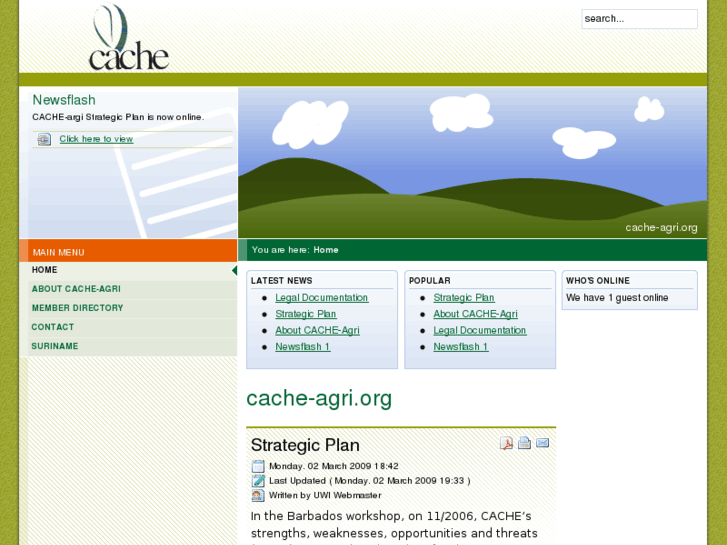727x545 pixels.
Task: Click the CACHE-argi Strategic Plan is now online text
Action: [118, 117]
